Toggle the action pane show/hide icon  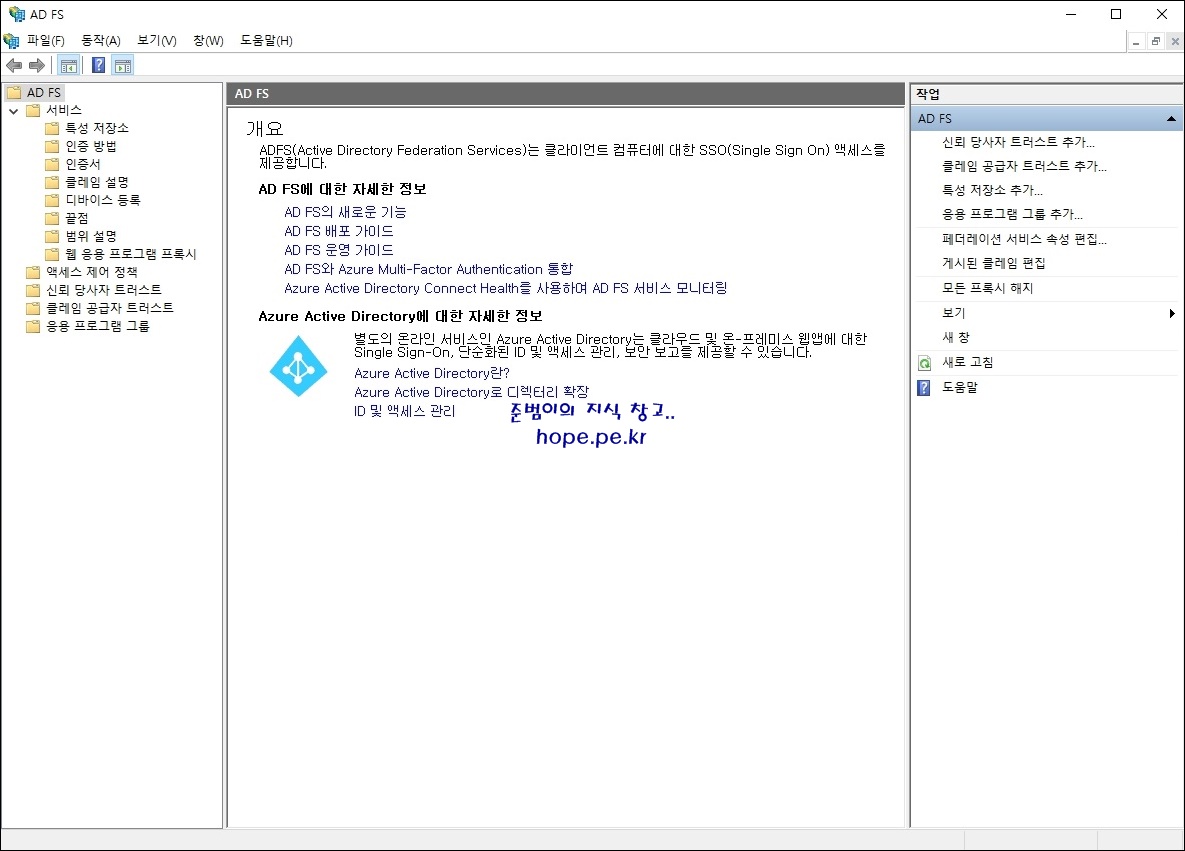point(123,66)
